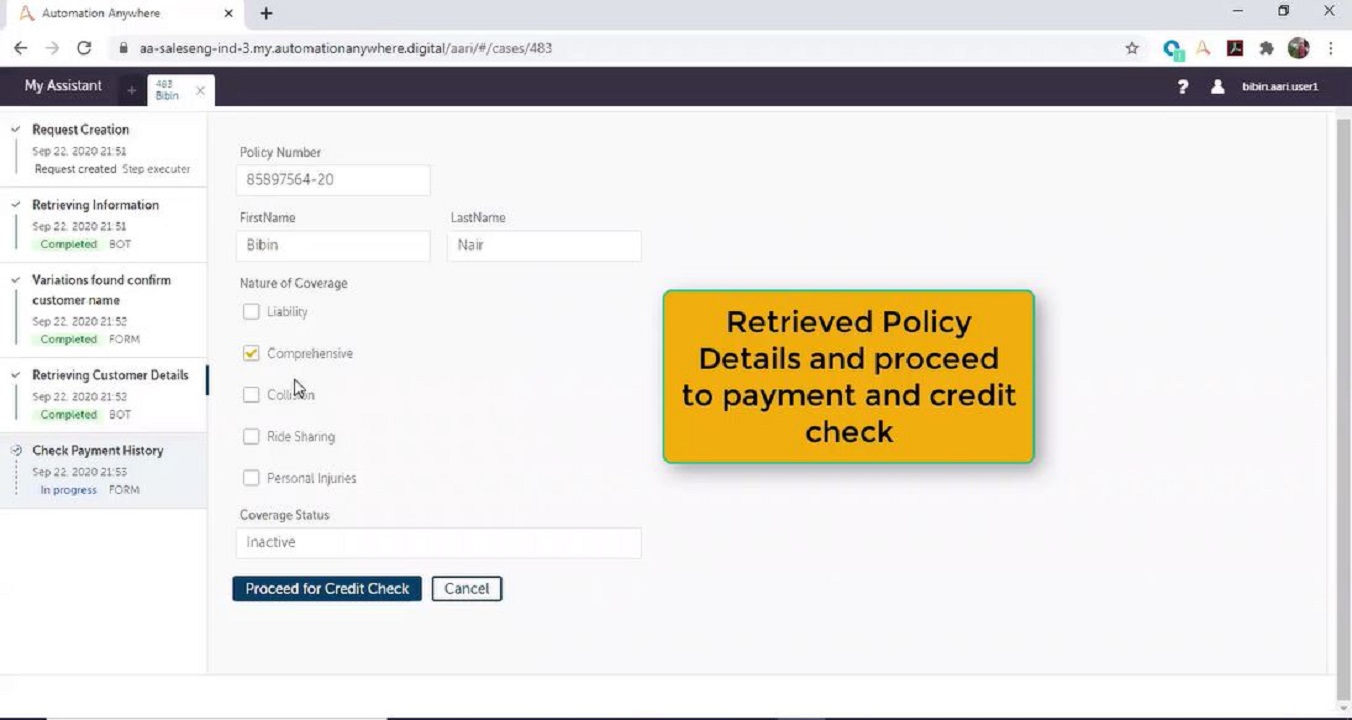Image resolution: width=1352 pixels, height=720 pixels.
Task: Restore down the browser window
Action: [1283, 11]
